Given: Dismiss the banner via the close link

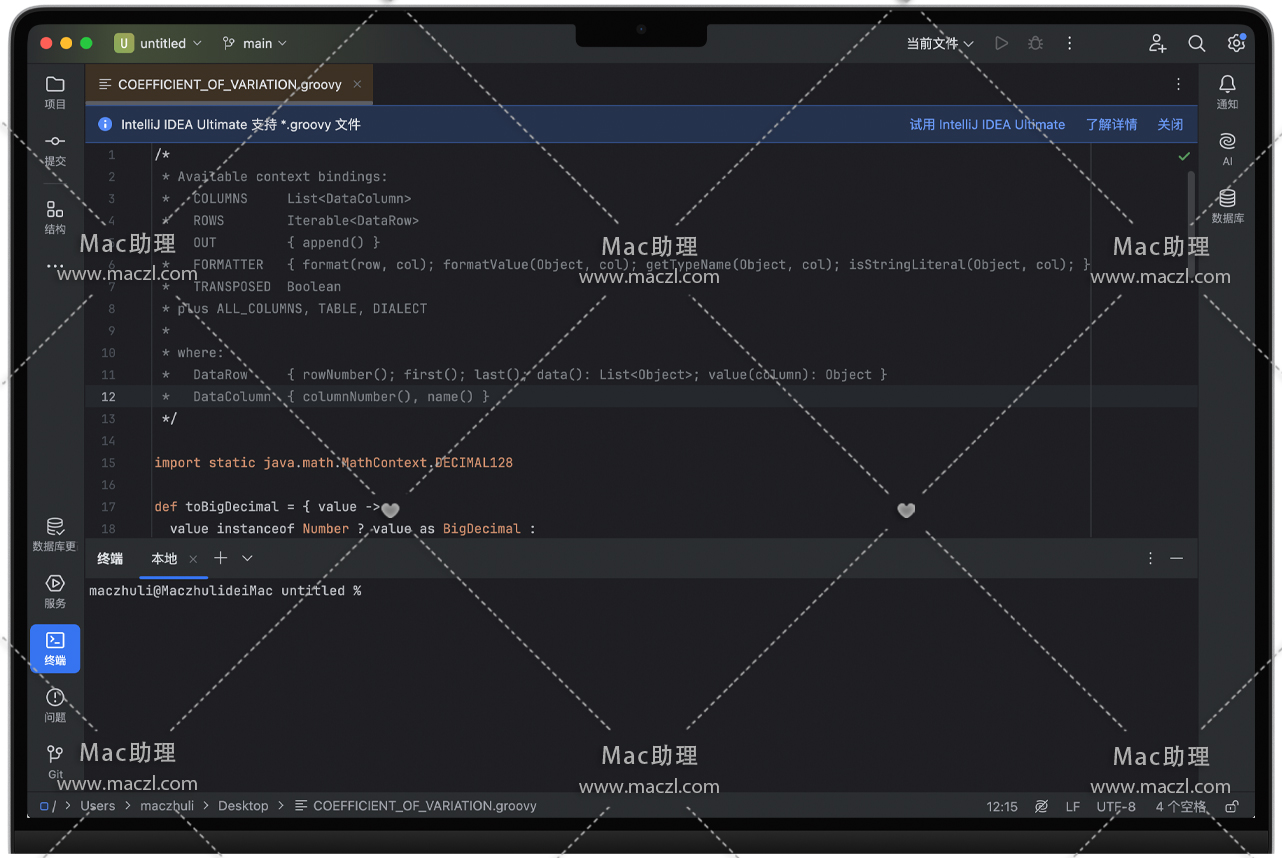Looking at the screenshot, I should pos(1170,125).
